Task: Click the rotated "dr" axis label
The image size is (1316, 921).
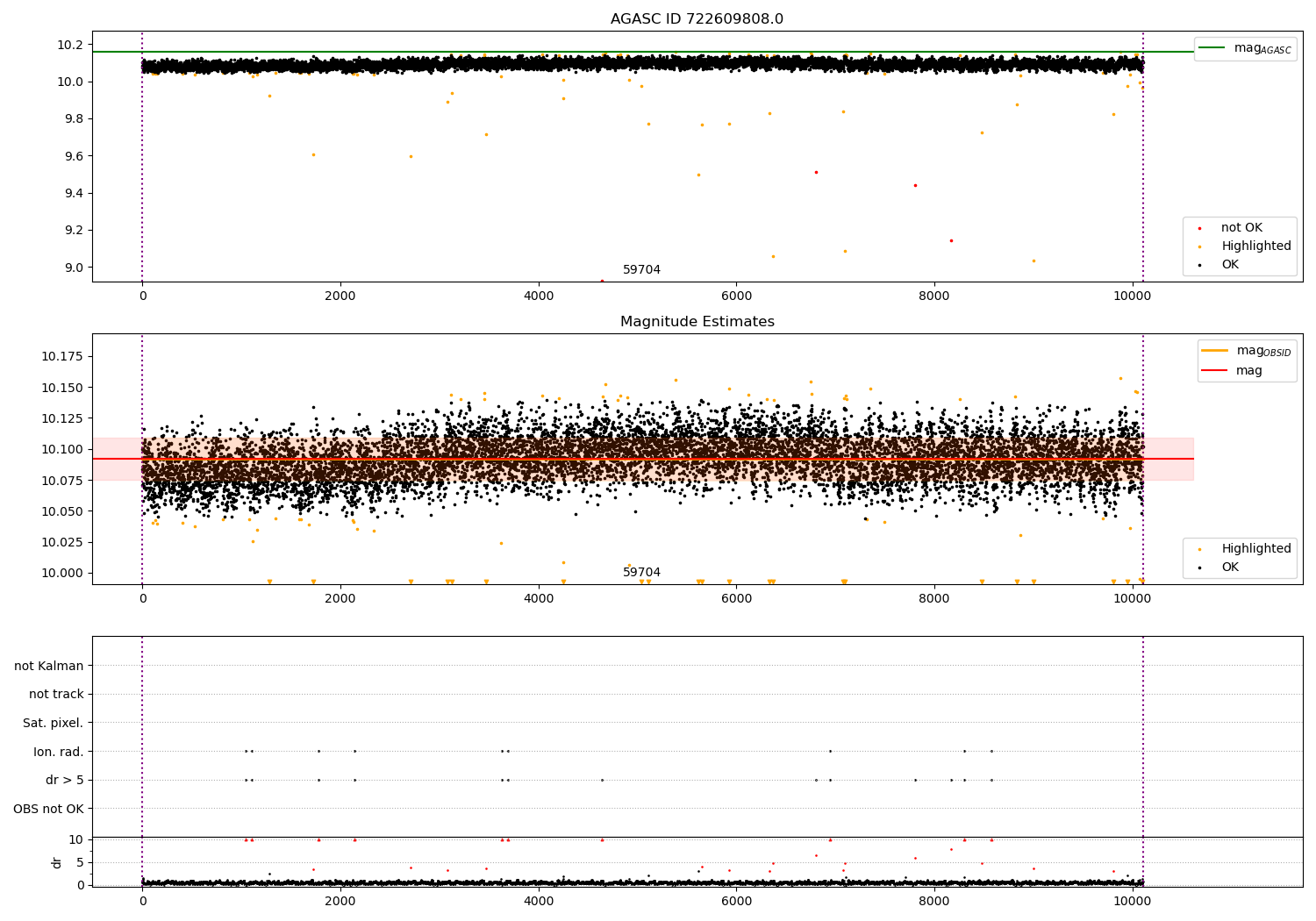Action: pyautogui.click(x=57, y=862)
